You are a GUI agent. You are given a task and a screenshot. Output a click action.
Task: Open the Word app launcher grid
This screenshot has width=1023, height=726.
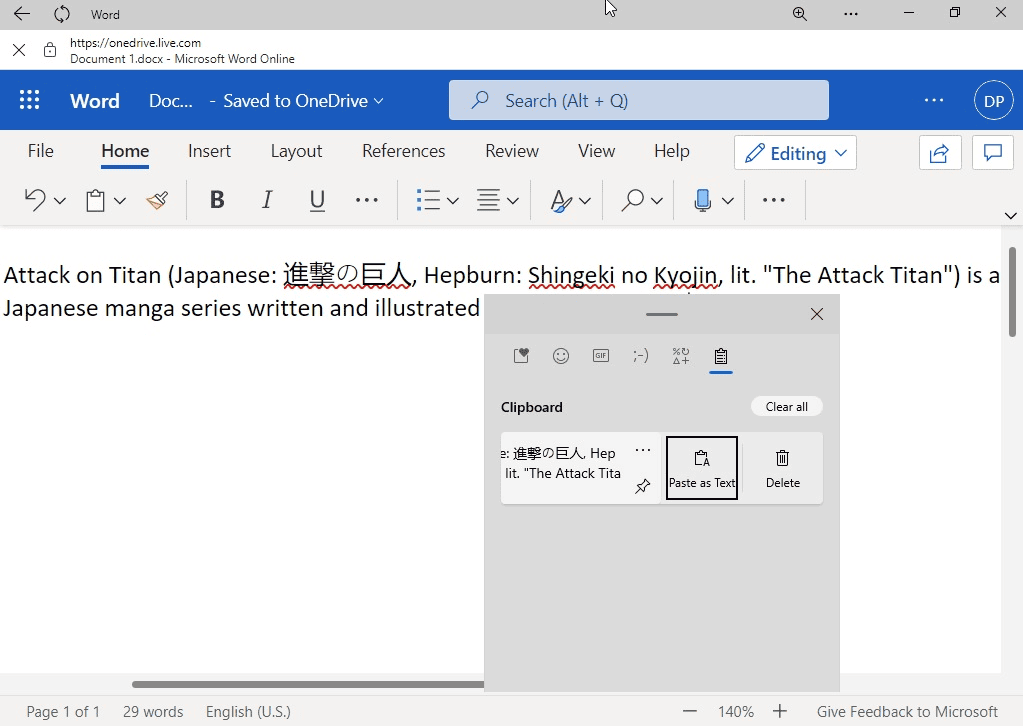pos(30,100)
